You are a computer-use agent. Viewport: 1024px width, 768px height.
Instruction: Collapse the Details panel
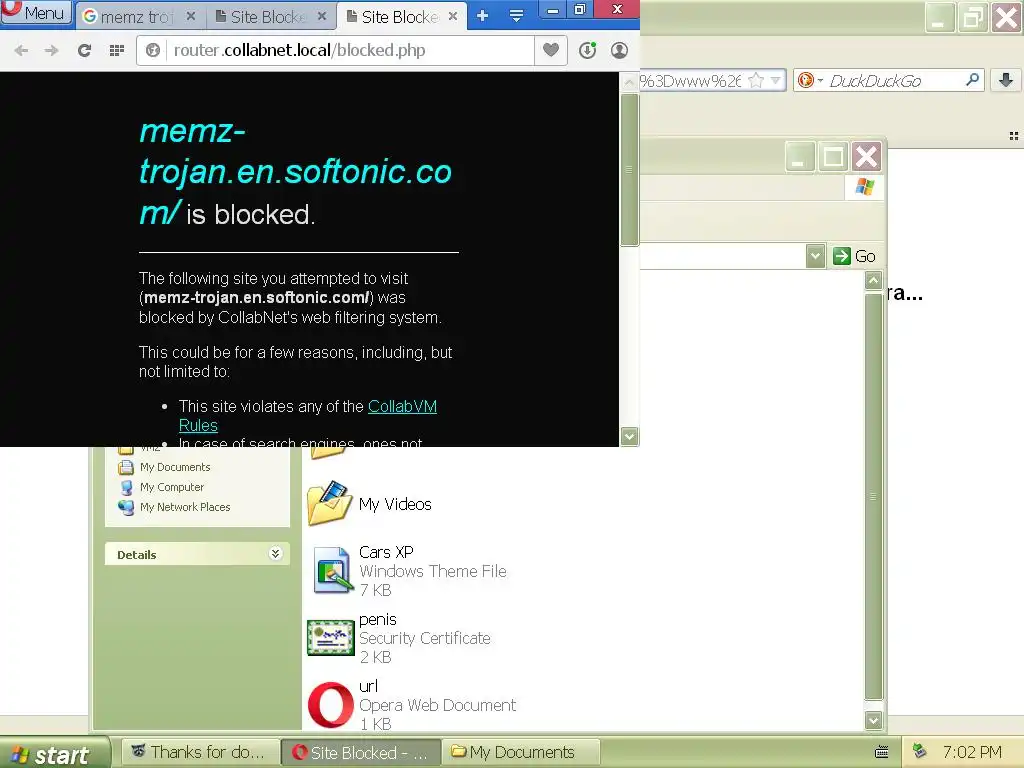point(276,554)
